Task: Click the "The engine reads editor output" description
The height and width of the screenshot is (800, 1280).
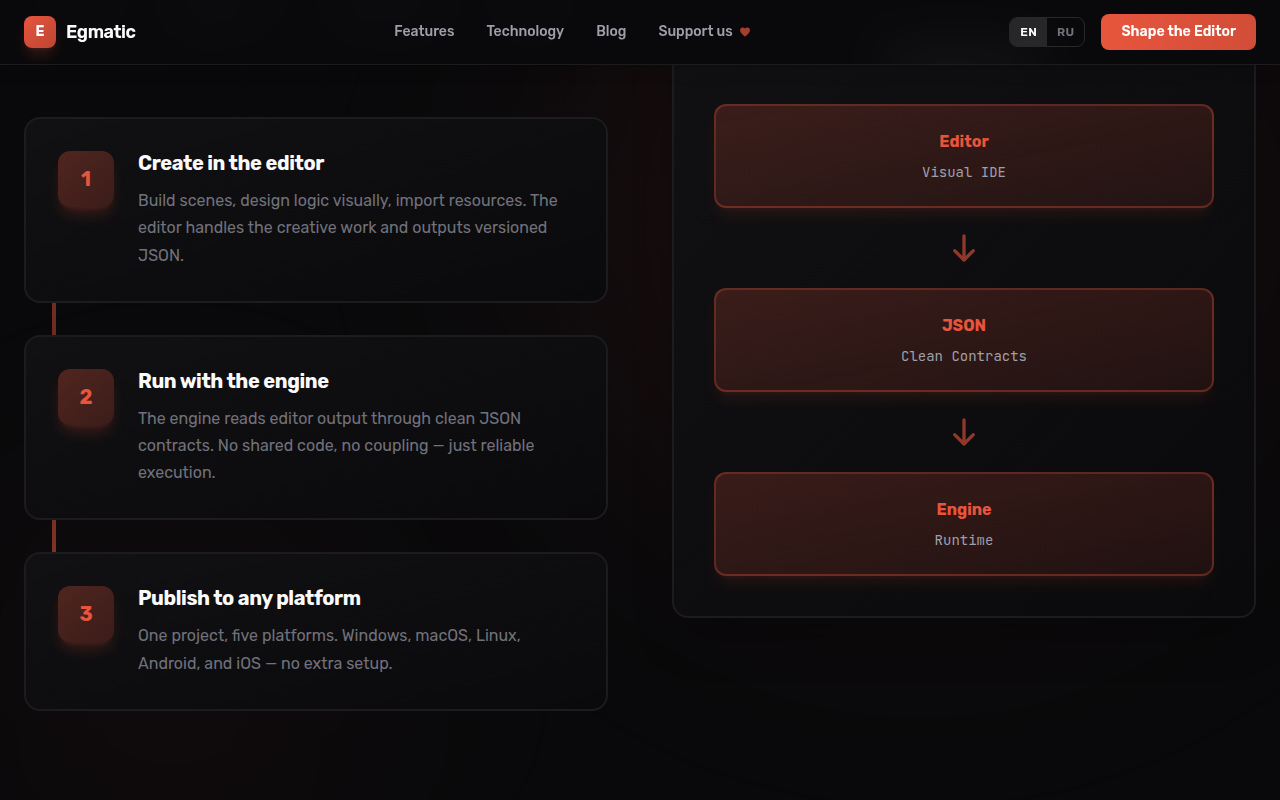Action: [x=336, y=445]
